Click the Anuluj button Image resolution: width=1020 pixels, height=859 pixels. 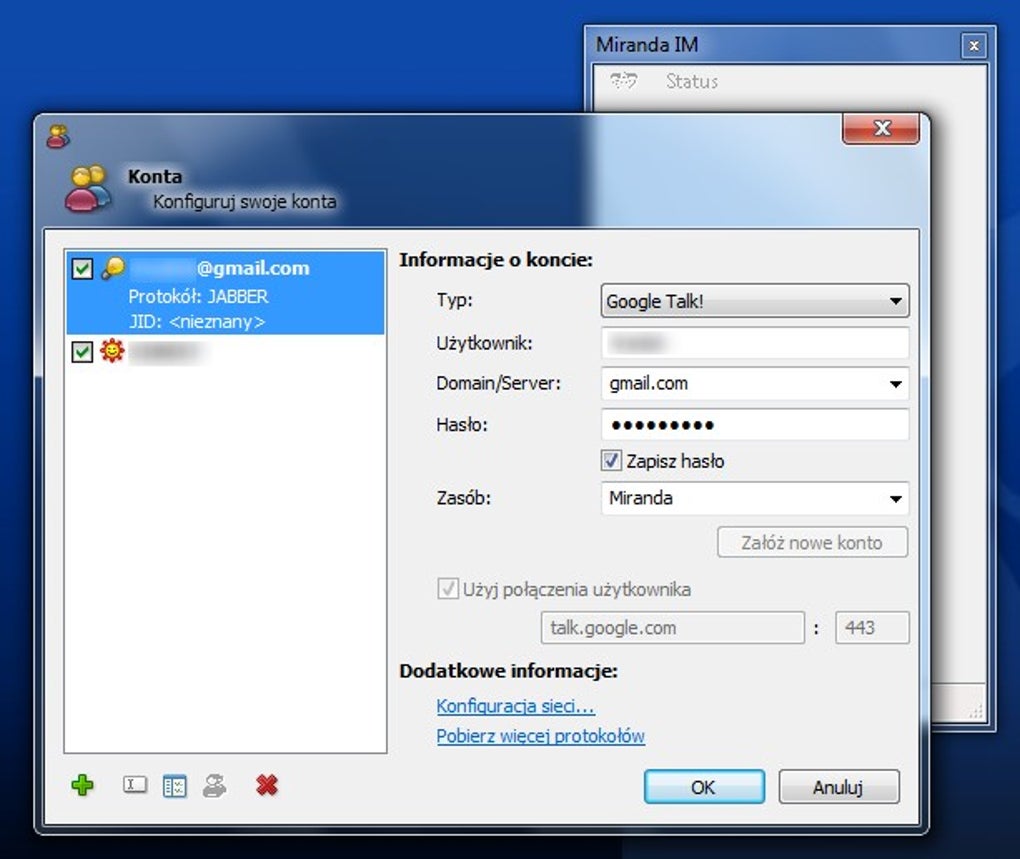(x=839, y=787)
